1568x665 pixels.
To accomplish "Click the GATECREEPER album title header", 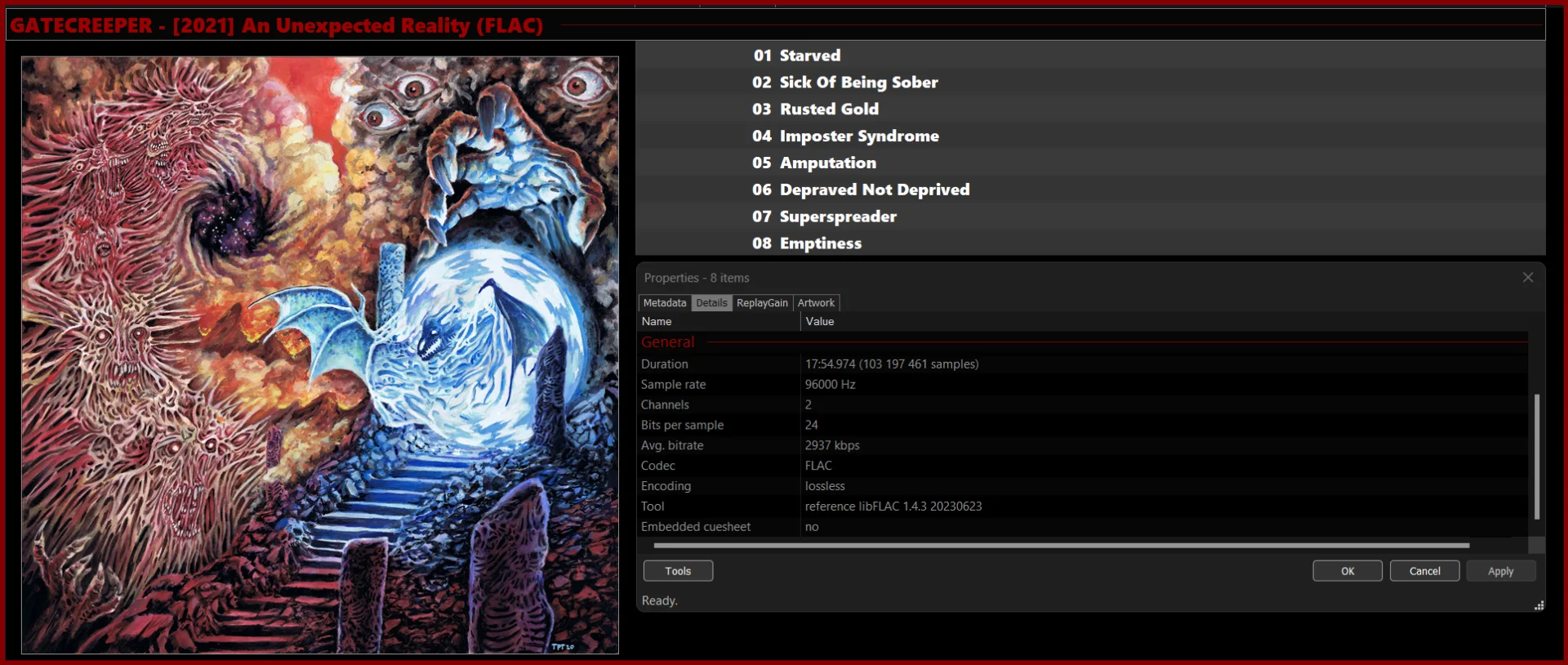I will click(277, 25).
